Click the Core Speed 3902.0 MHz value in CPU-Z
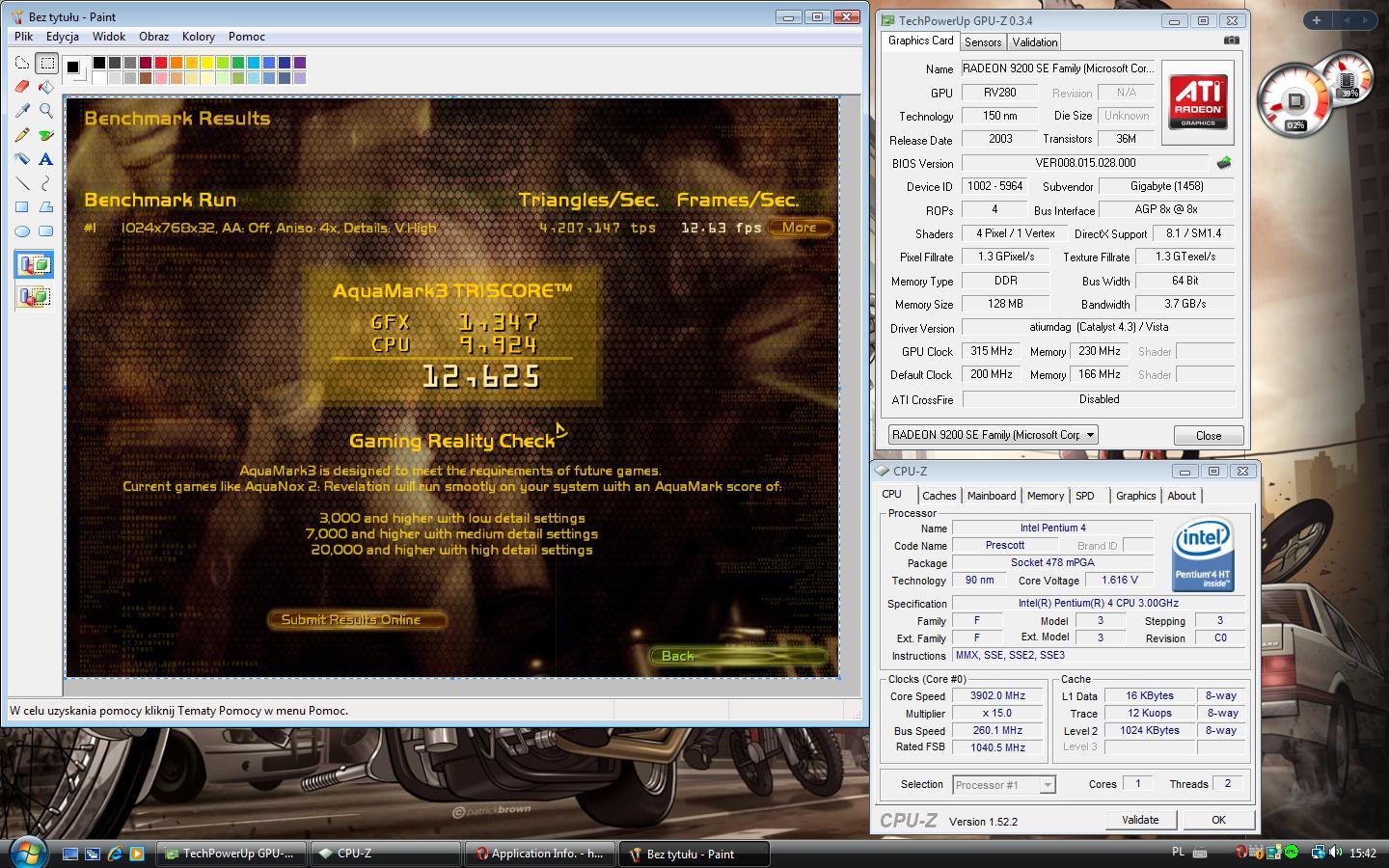The width and height of the screenshot is (1389, 868). pos(997,696)
